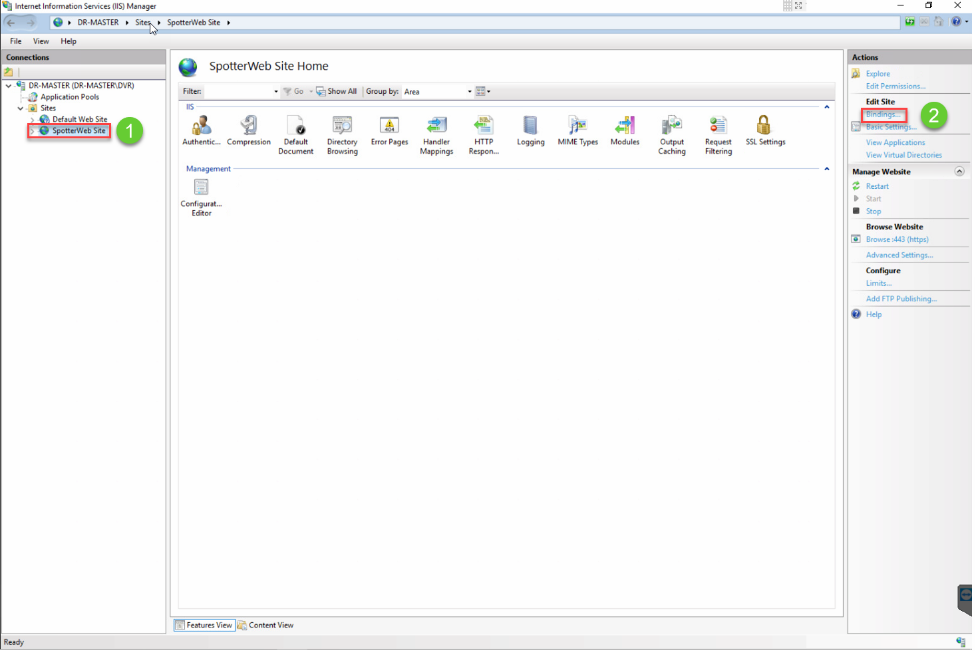This screenshot has width=975, height=651.
Task: Open the Filter dropdown
Action: [275, 91]
